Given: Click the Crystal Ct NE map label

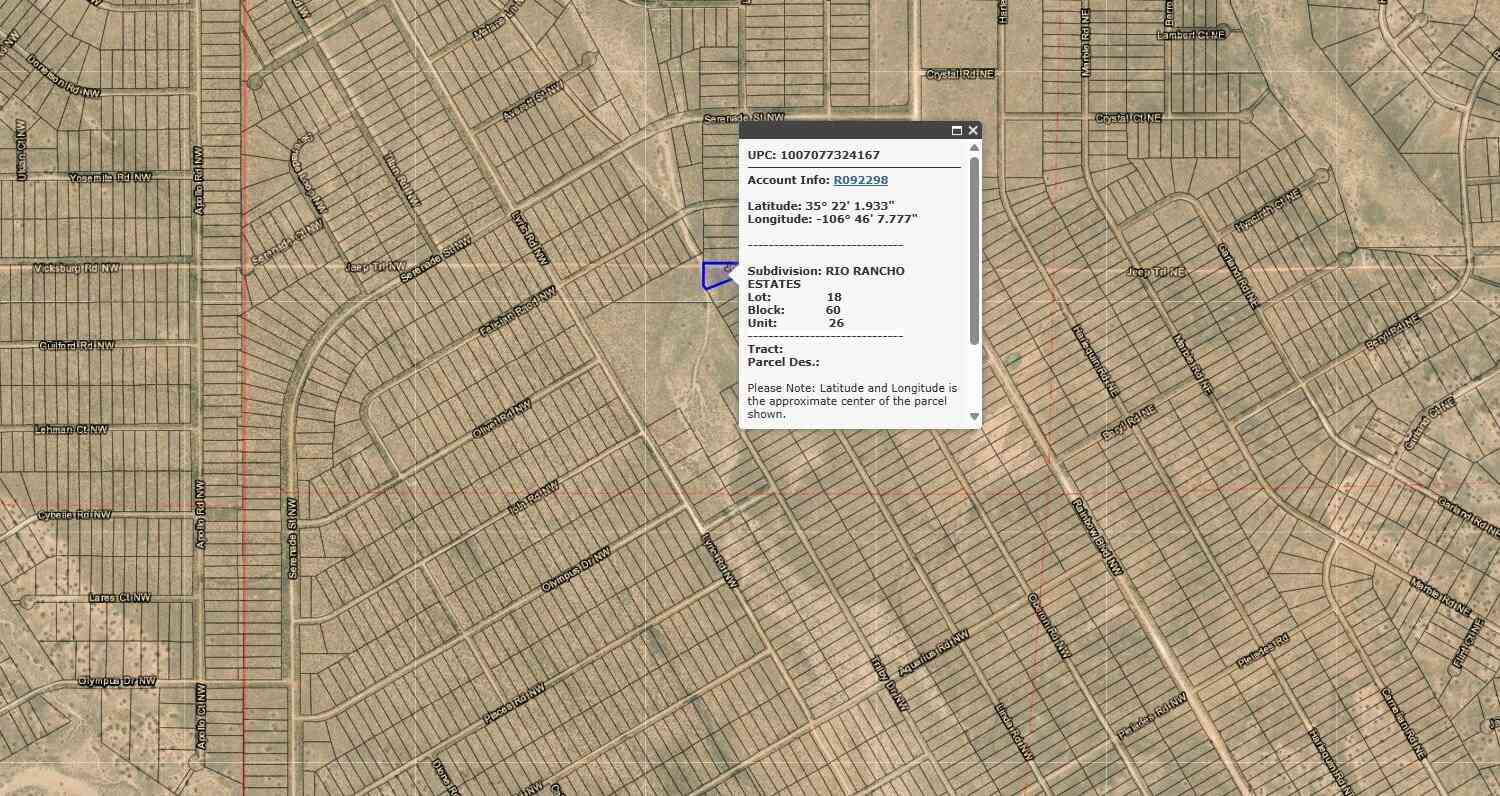Looking at the screenshot, I should tap(1129, 118).
